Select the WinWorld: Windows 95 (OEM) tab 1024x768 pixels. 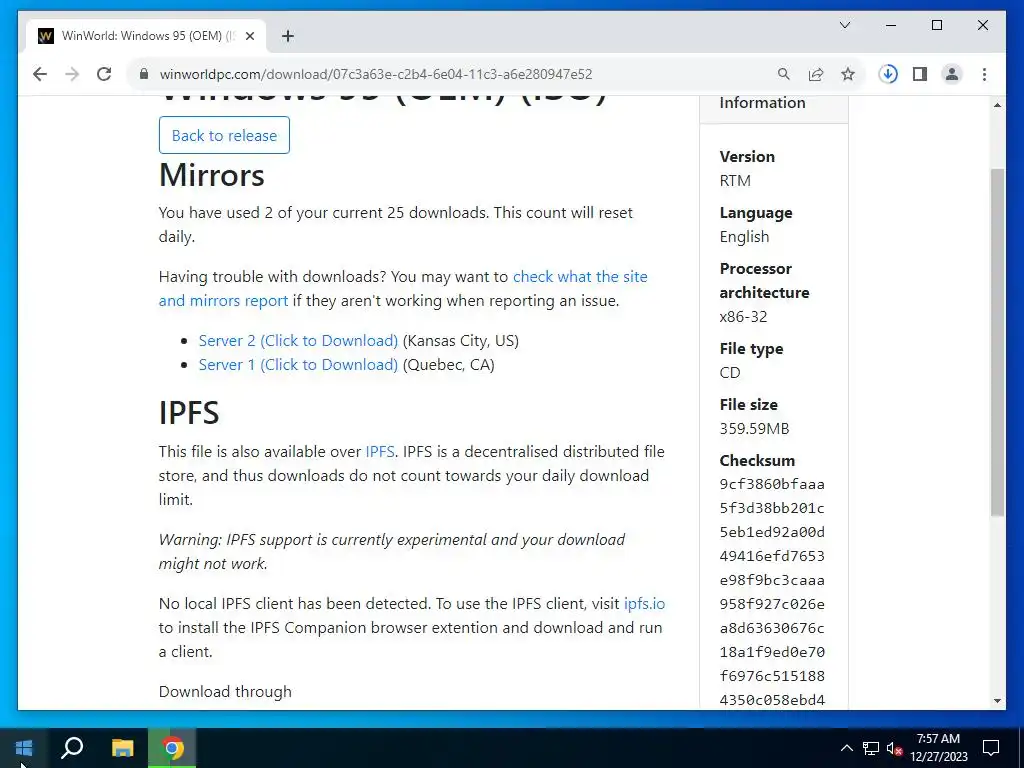coord(146,35)
